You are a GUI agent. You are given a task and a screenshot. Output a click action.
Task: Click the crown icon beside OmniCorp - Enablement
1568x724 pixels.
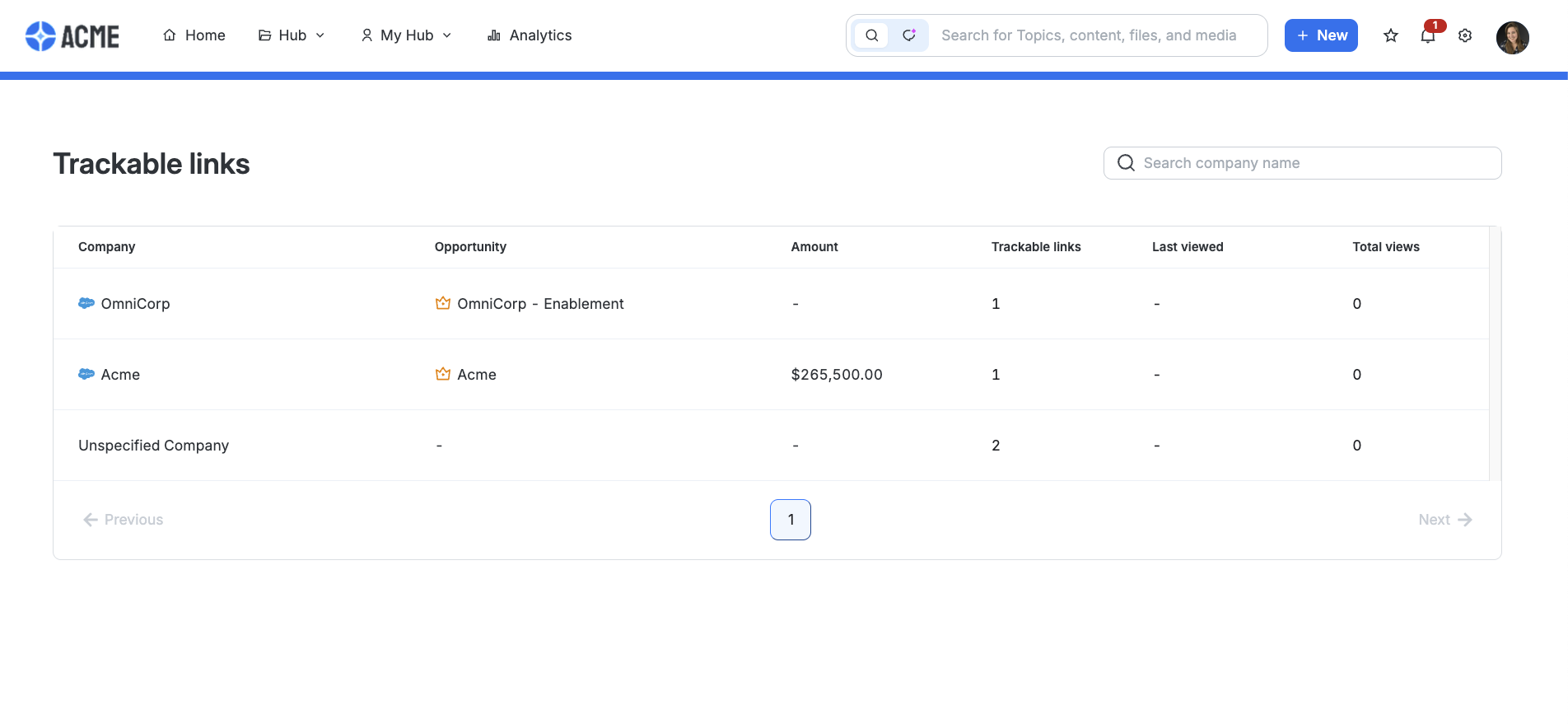point(443,303)
